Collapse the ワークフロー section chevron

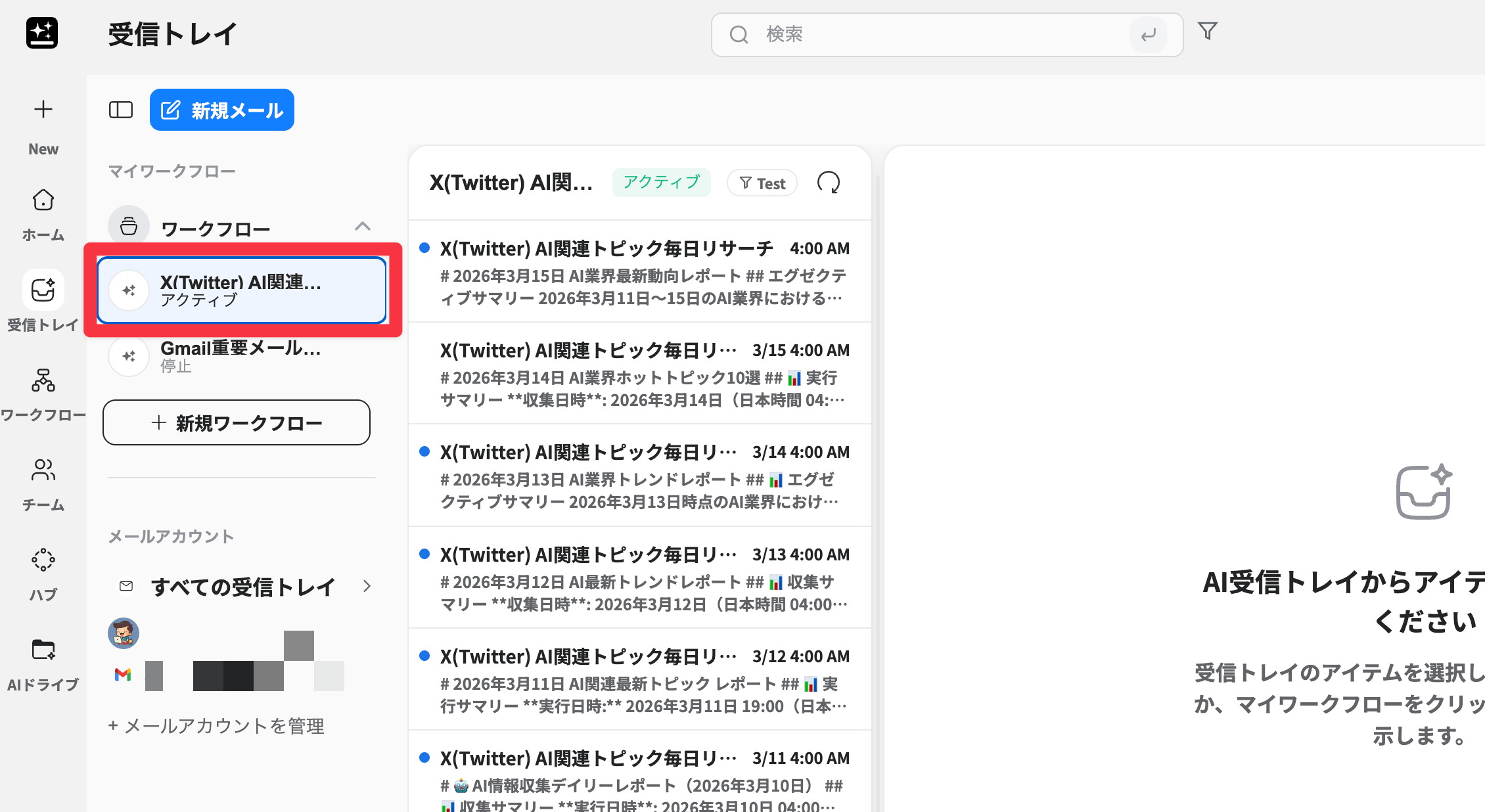[363, 227]
